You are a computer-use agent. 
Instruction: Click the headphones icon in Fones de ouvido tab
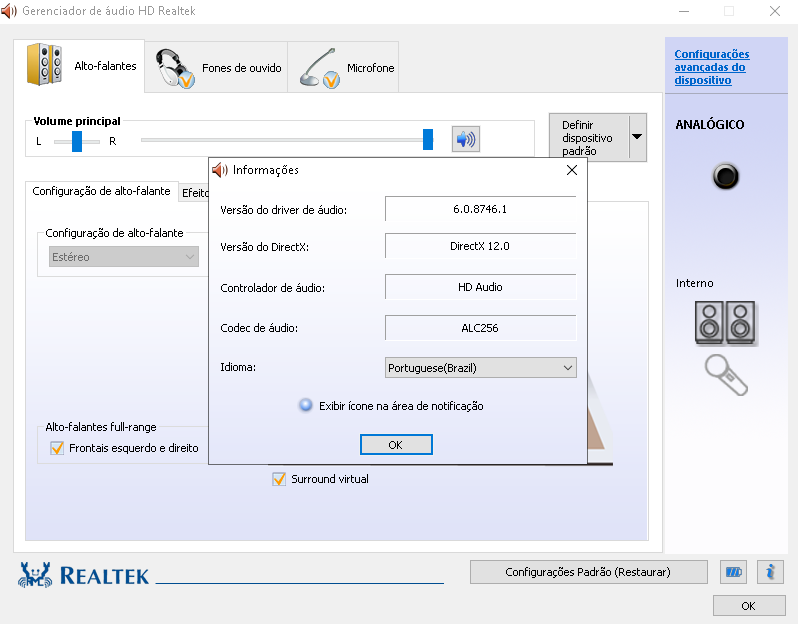click(x=175, y=68)
